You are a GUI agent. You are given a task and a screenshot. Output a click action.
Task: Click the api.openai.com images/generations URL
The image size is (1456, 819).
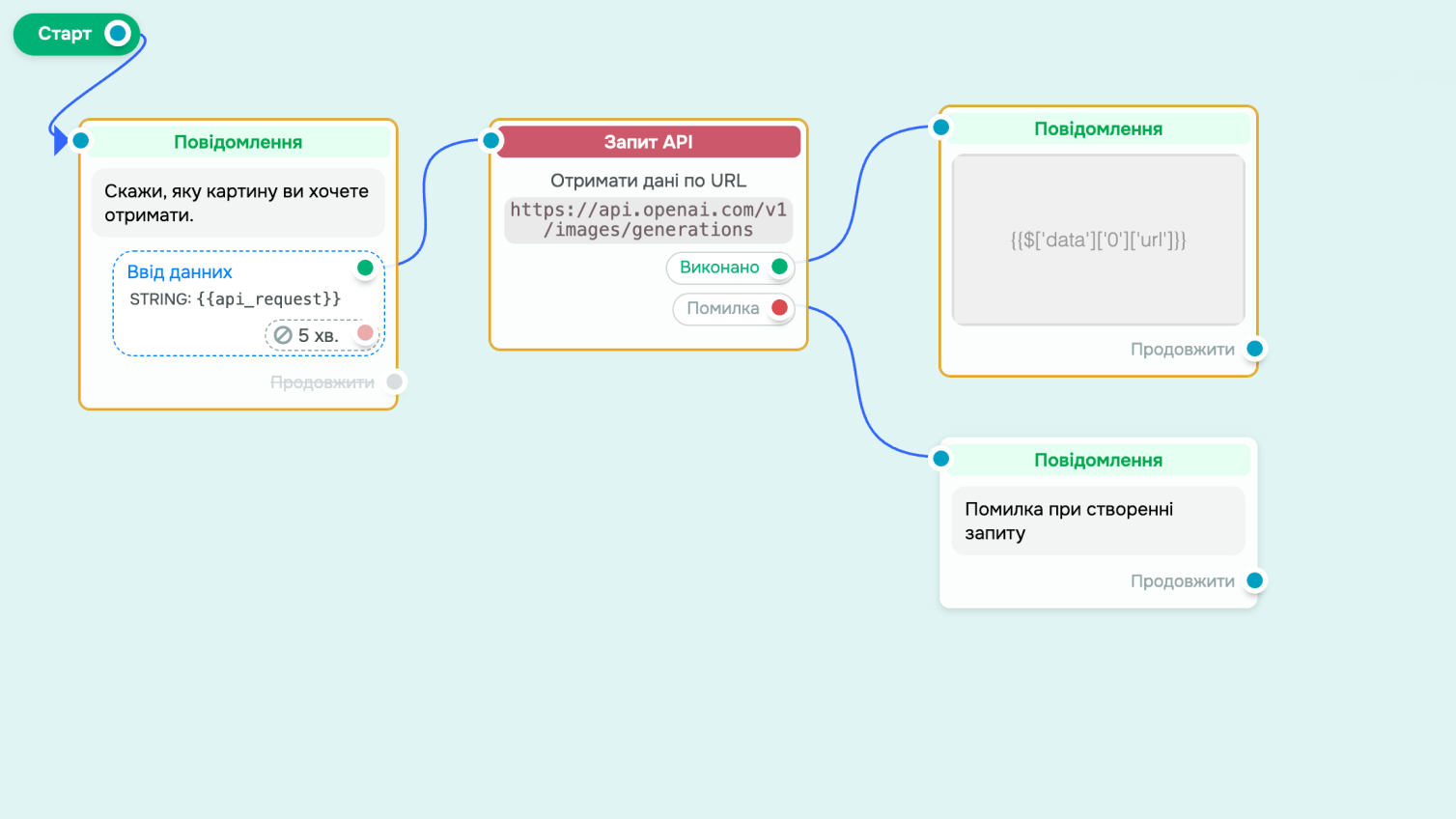coord(649,220)
